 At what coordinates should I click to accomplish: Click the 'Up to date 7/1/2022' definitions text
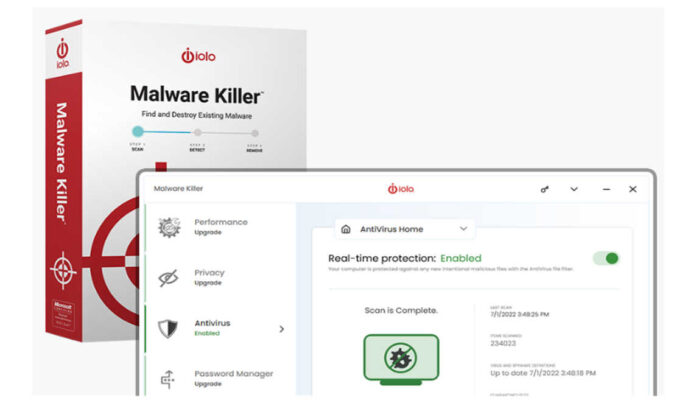[x=542, y=373]
